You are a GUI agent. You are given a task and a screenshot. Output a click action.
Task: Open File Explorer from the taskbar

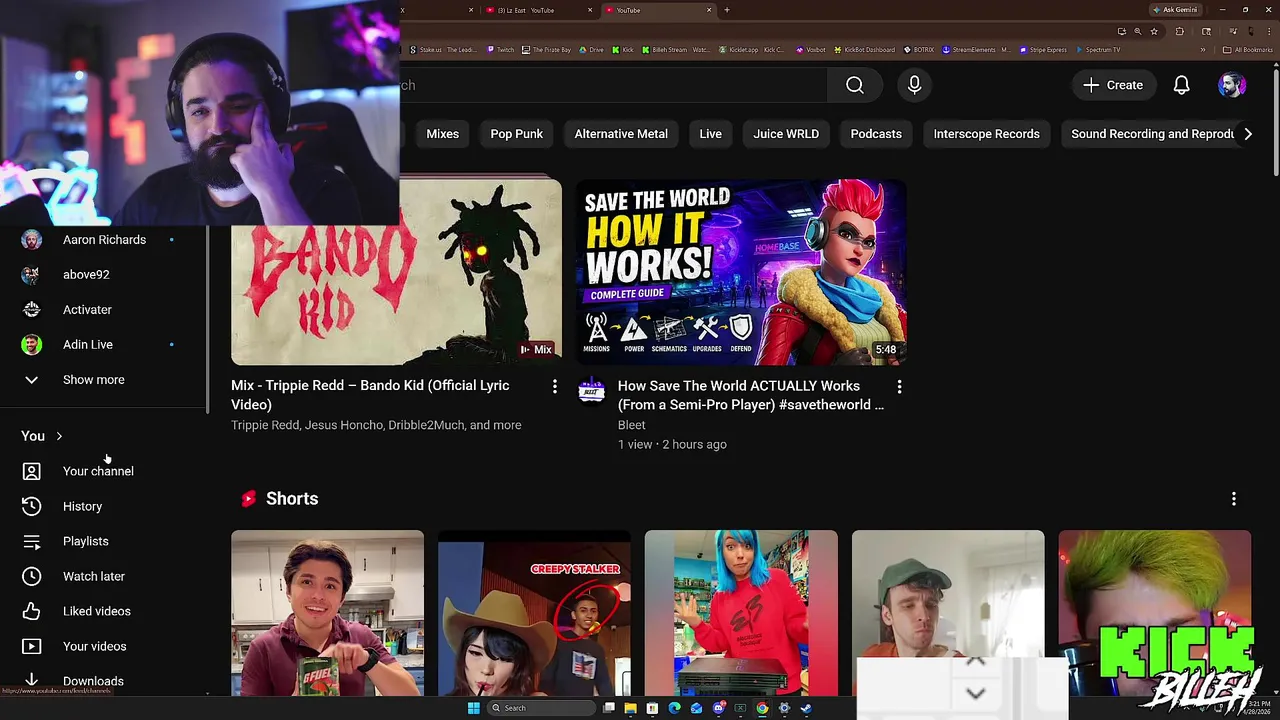pos(630,708)
